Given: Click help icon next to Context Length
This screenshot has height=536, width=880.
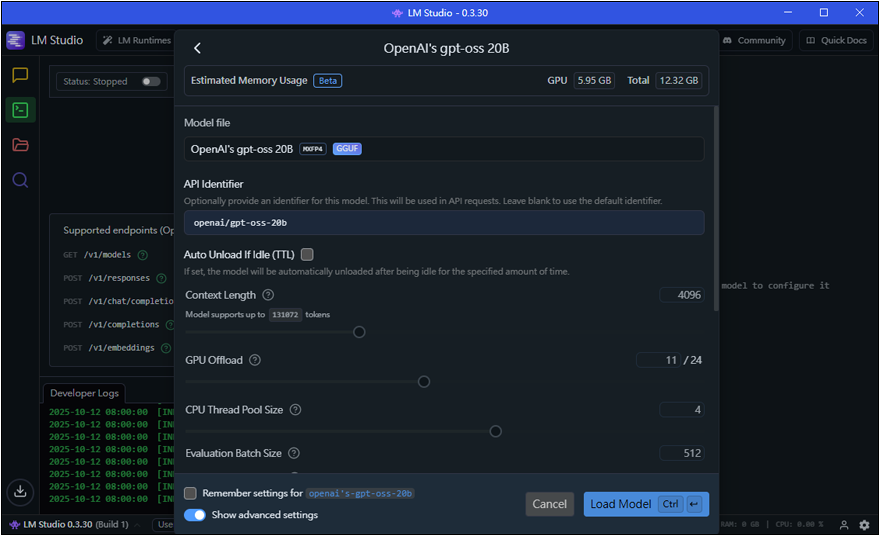Looking at the screenshot, I should (267, 295).
